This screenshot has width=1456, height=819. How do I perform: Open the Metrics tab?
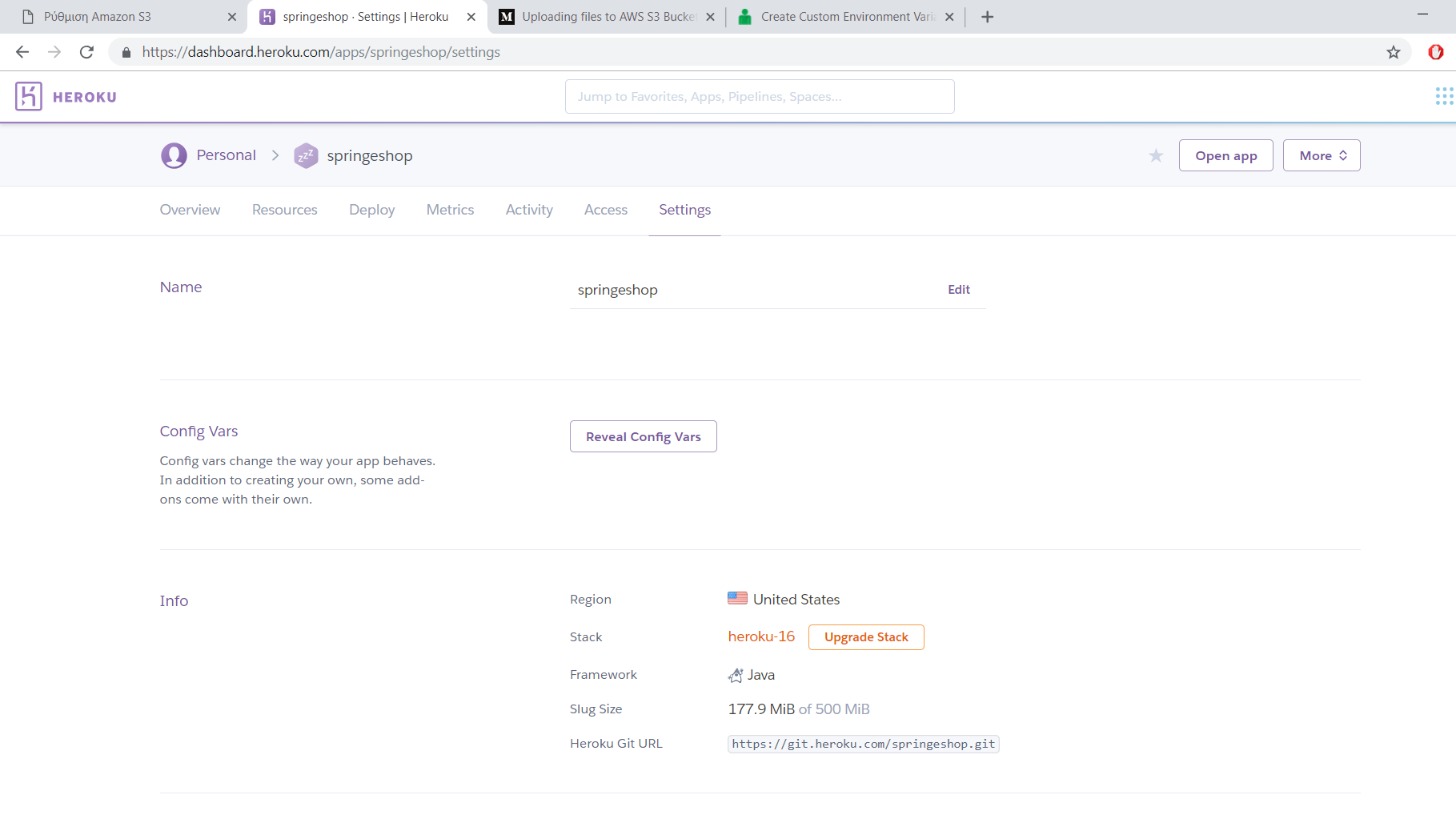(450, 210)
